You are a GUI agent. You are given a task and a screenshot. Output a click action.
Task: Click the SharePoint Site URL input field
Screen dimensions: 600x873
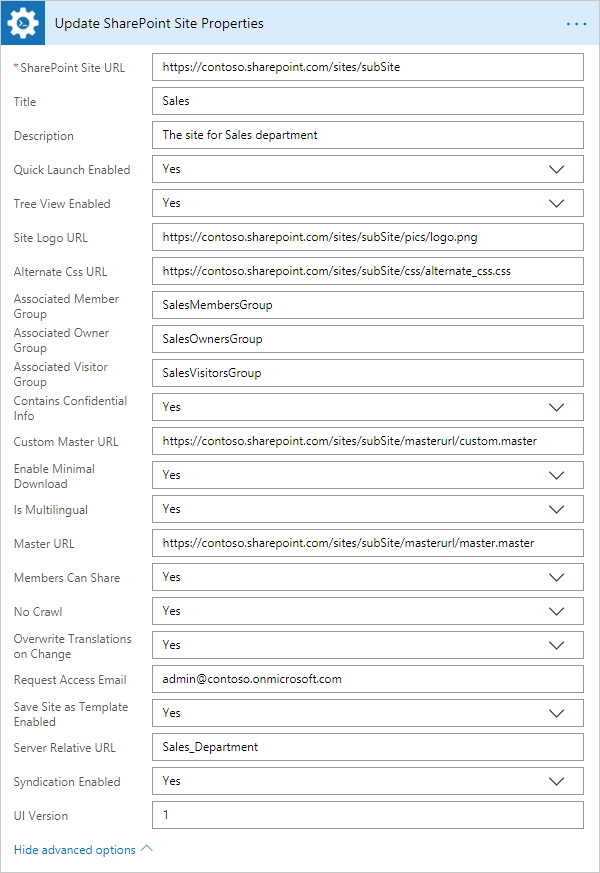pos(368,67)
